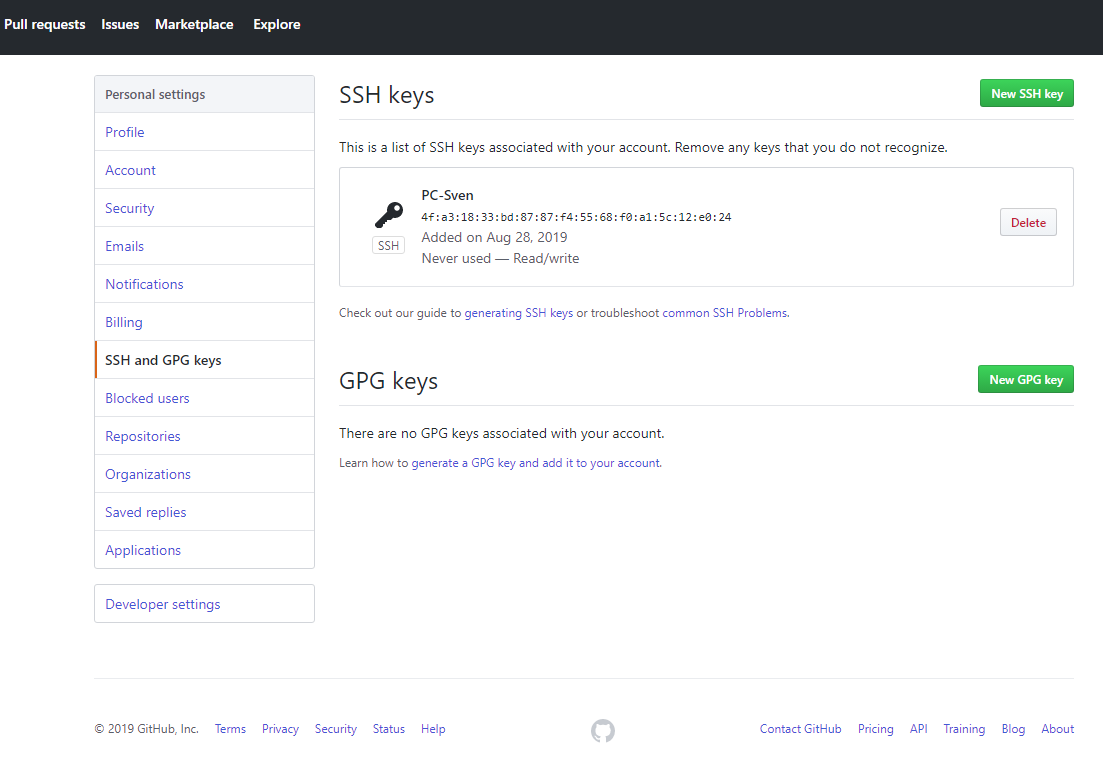Open Privacy link in footer
1103x761 pixels.
coord(280,729)
